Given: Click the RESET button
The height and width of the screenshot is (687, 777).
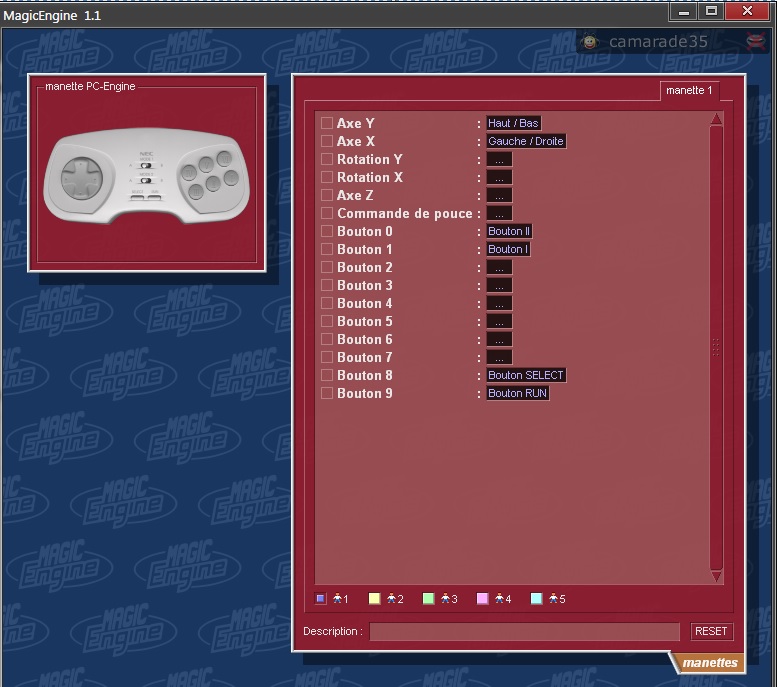Looking at the screenshot, I should coord(711,631).
